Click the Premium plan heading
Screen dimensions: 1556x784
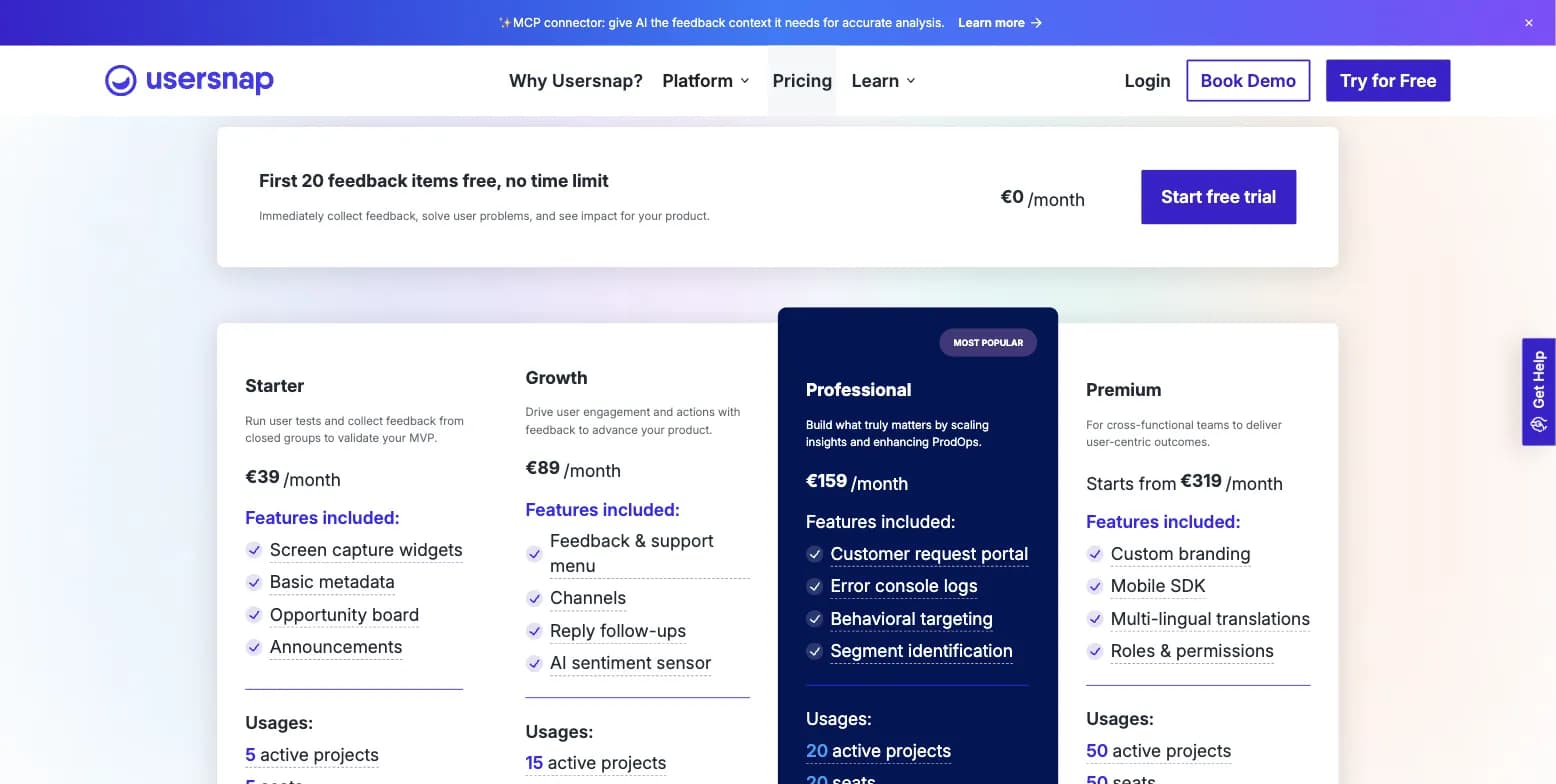coord(1124,390)
